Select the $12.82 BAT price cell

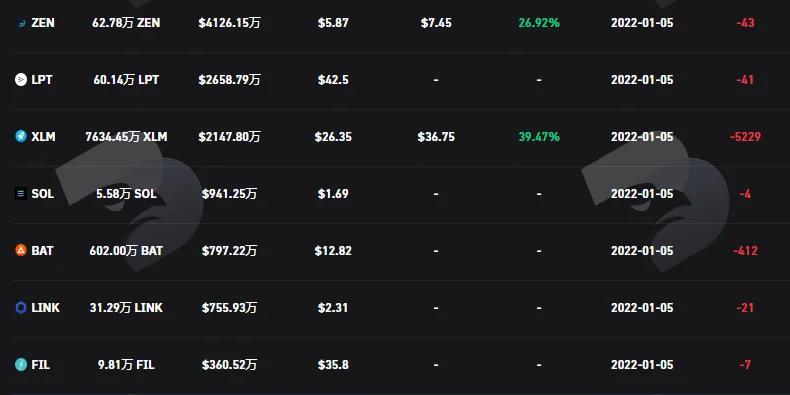coord(333,250)
